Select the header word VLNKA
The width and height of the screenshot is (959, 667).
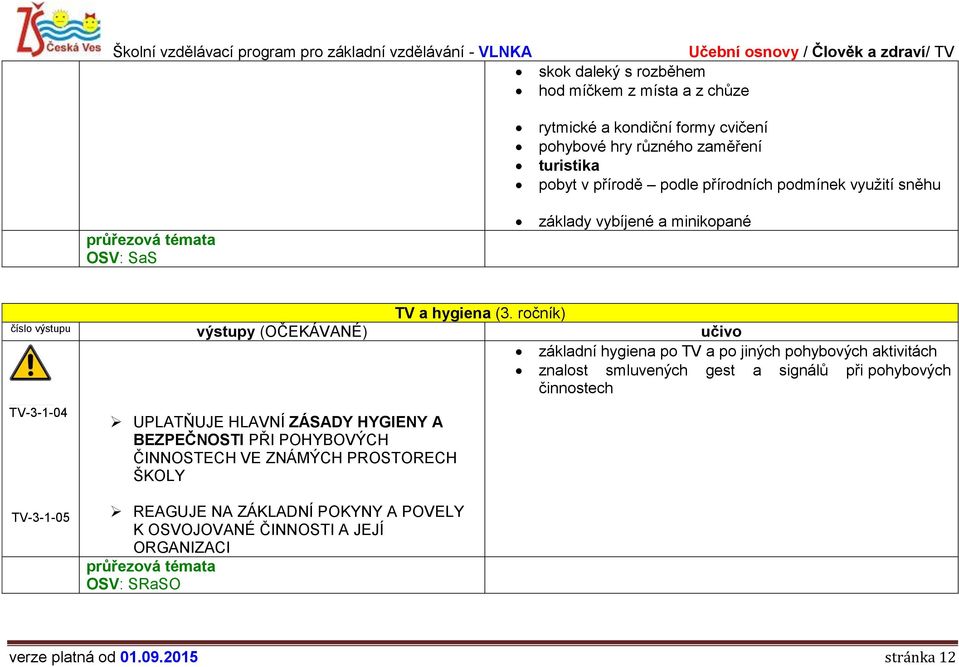click(x=505, y=52)
